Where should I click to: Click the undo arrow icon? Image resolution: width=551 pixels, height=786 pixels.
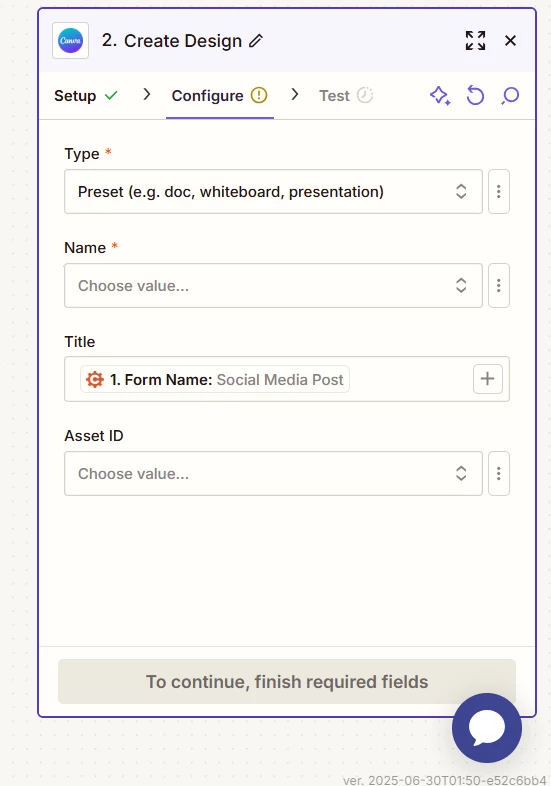475,95
